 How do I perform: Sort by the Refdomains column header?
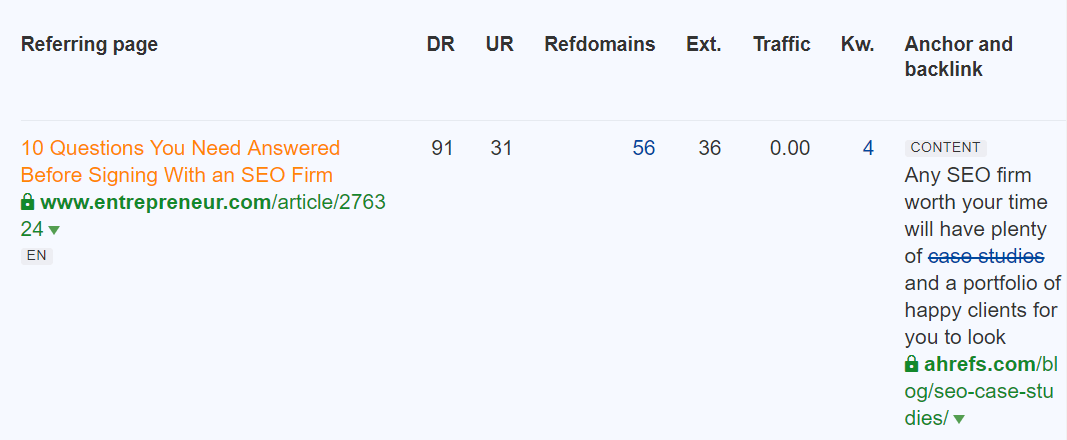coord(600,44)
